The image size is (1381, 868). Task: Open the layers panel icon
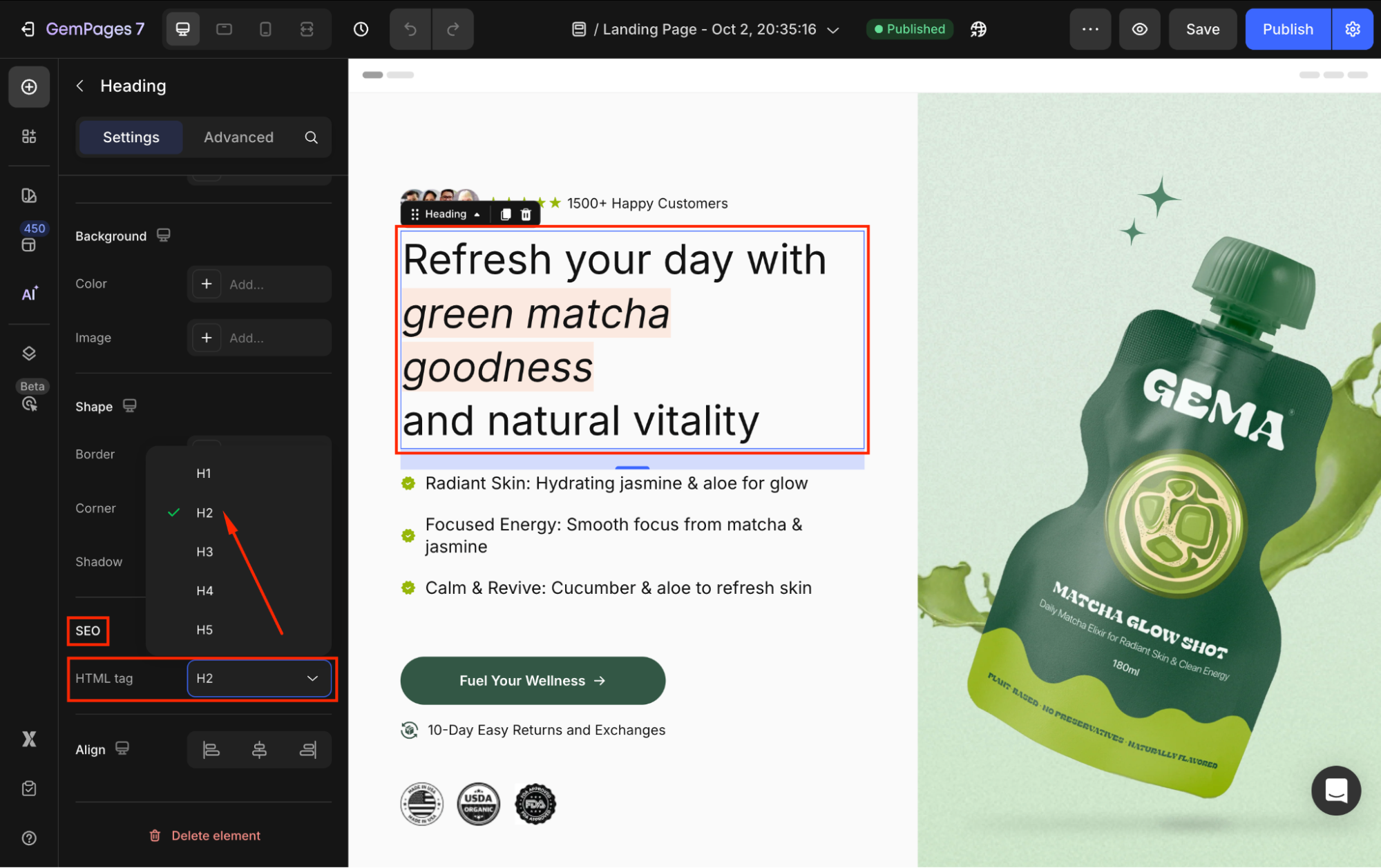29,354
